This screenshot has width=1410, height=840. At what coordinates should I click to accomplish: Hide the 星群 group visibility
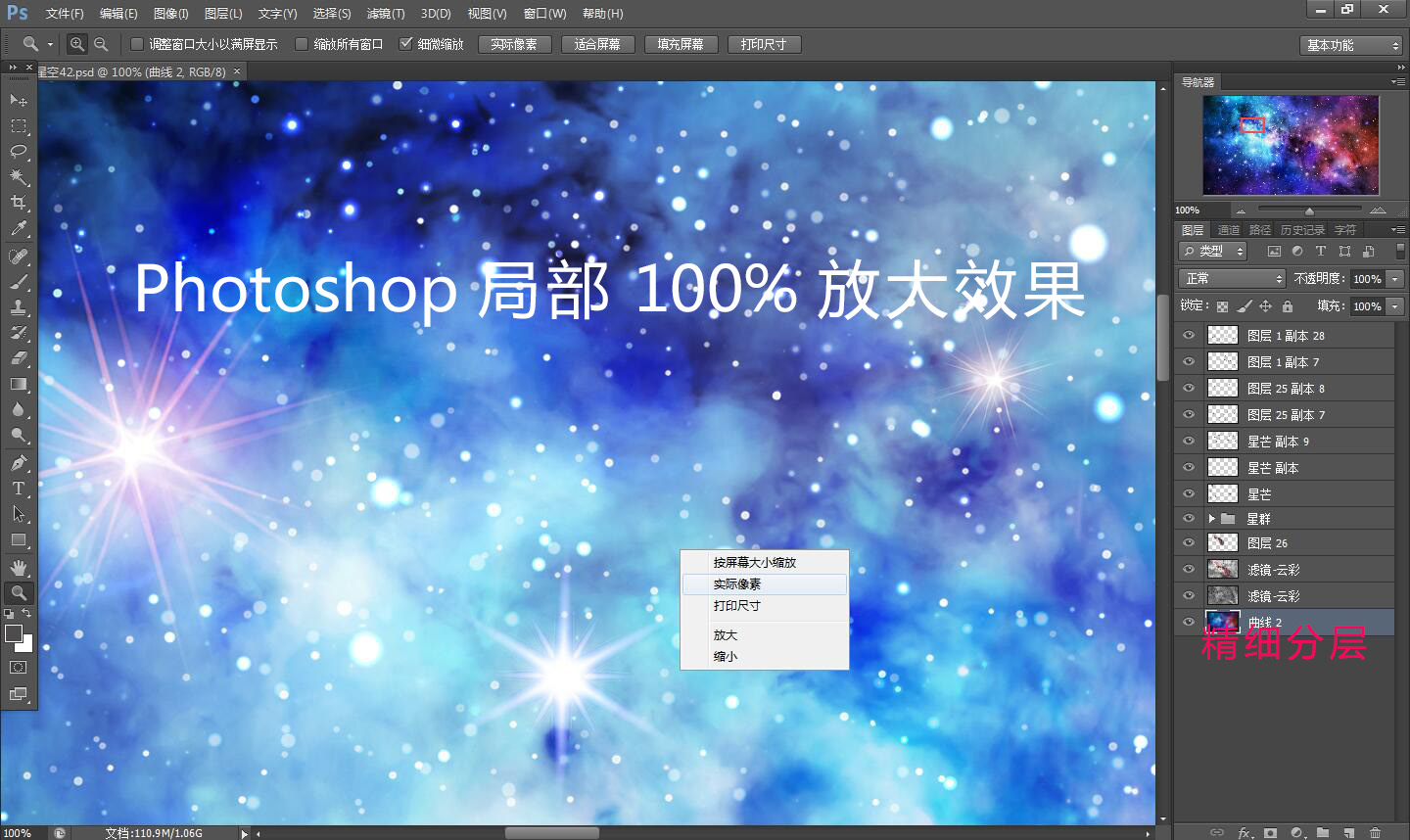(x=1189, y=519)
